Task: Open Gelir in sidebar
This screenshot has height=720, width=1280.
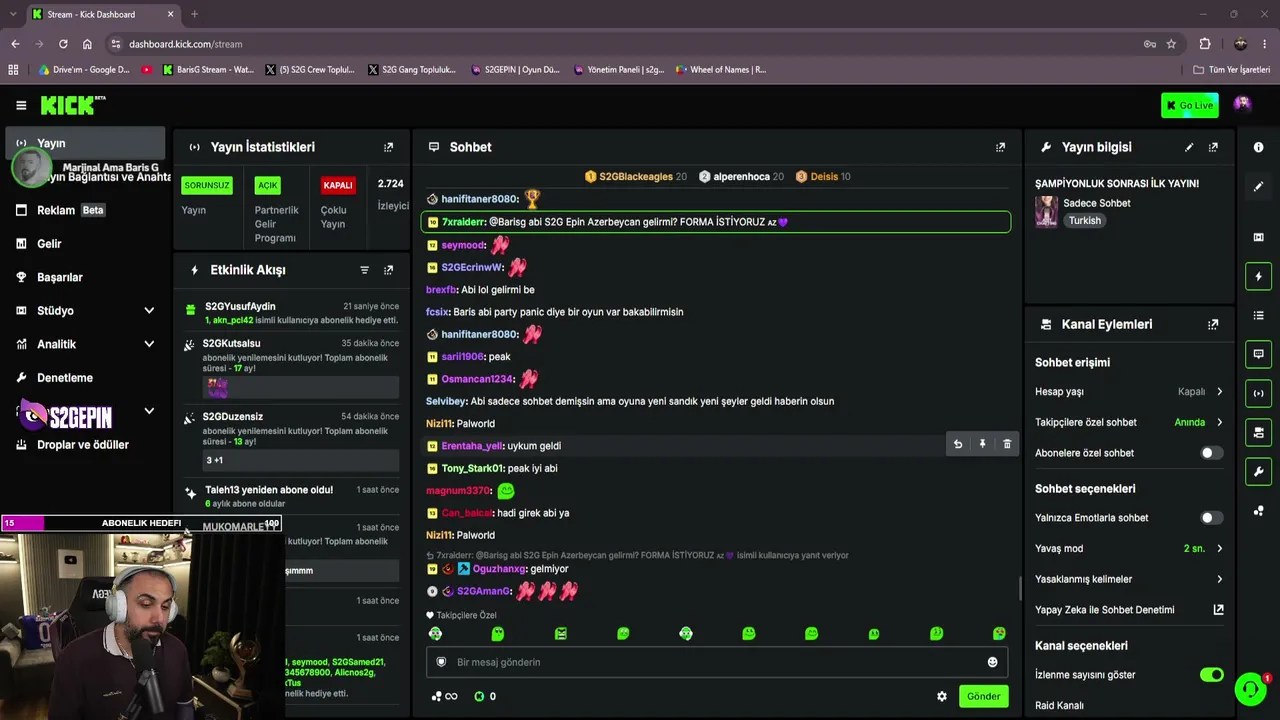Action: [x=84, y=244]
